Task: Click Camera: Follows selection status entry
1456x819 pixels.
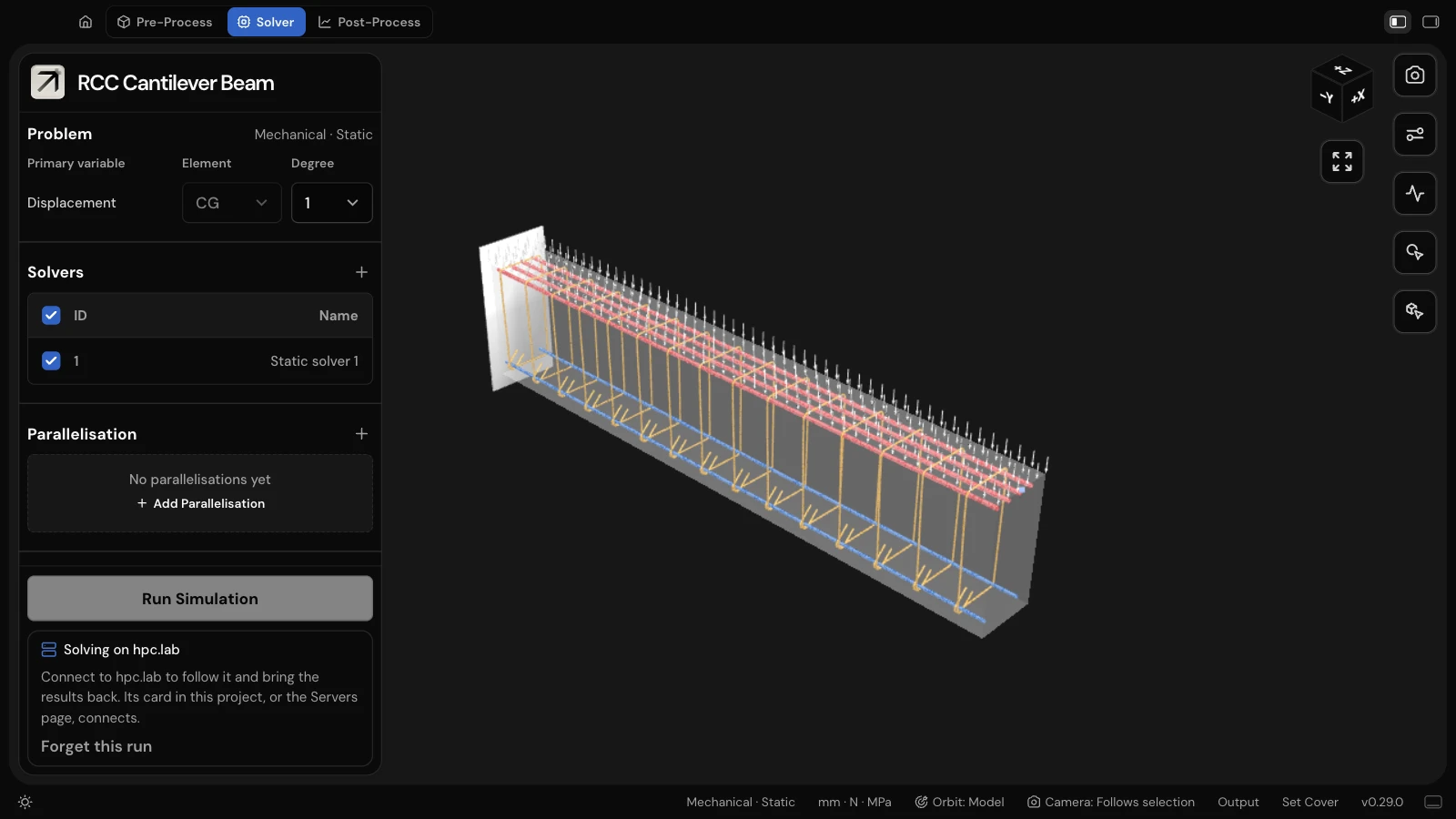Action: [x=1111, y=802]
